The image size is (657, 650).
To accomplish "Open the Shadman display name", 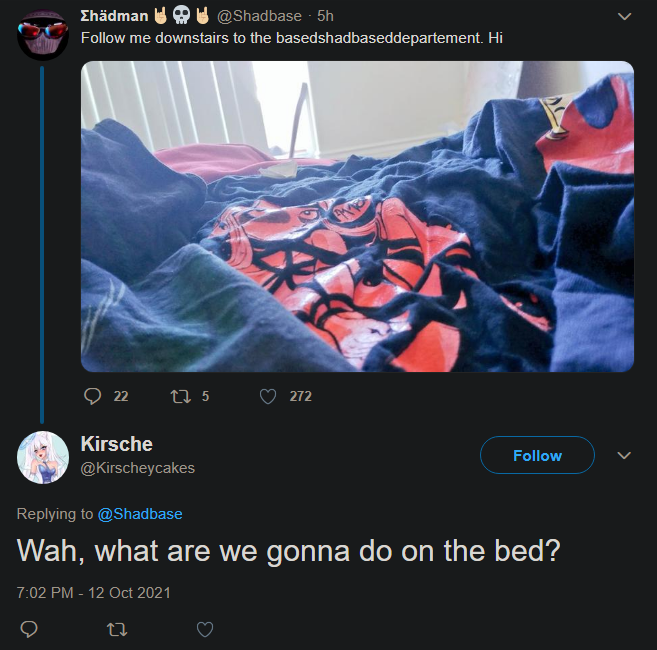I will click(x=114, y=16).
